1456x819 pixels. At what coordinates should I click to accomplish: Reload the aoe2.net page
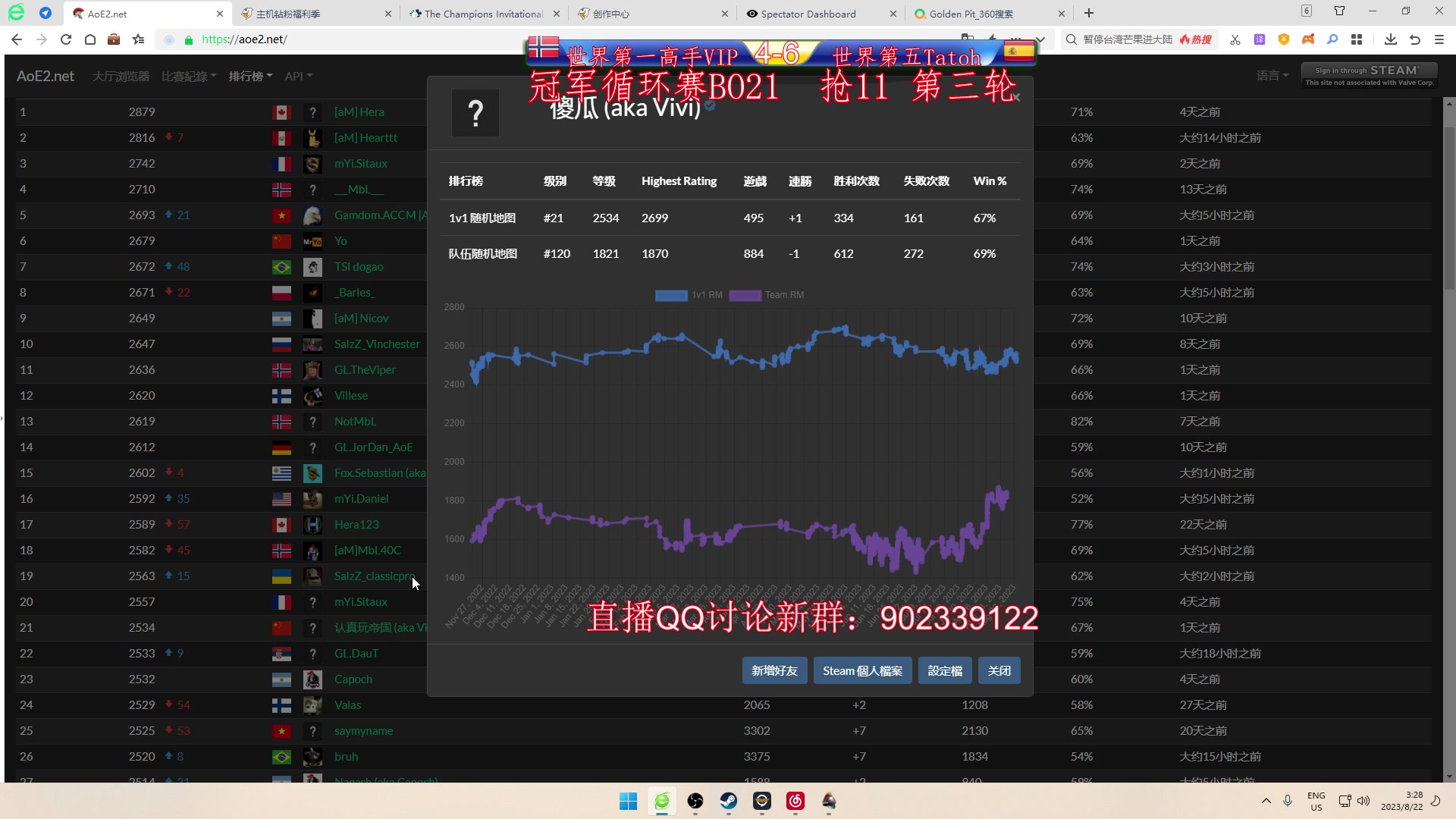coord(66,39)
